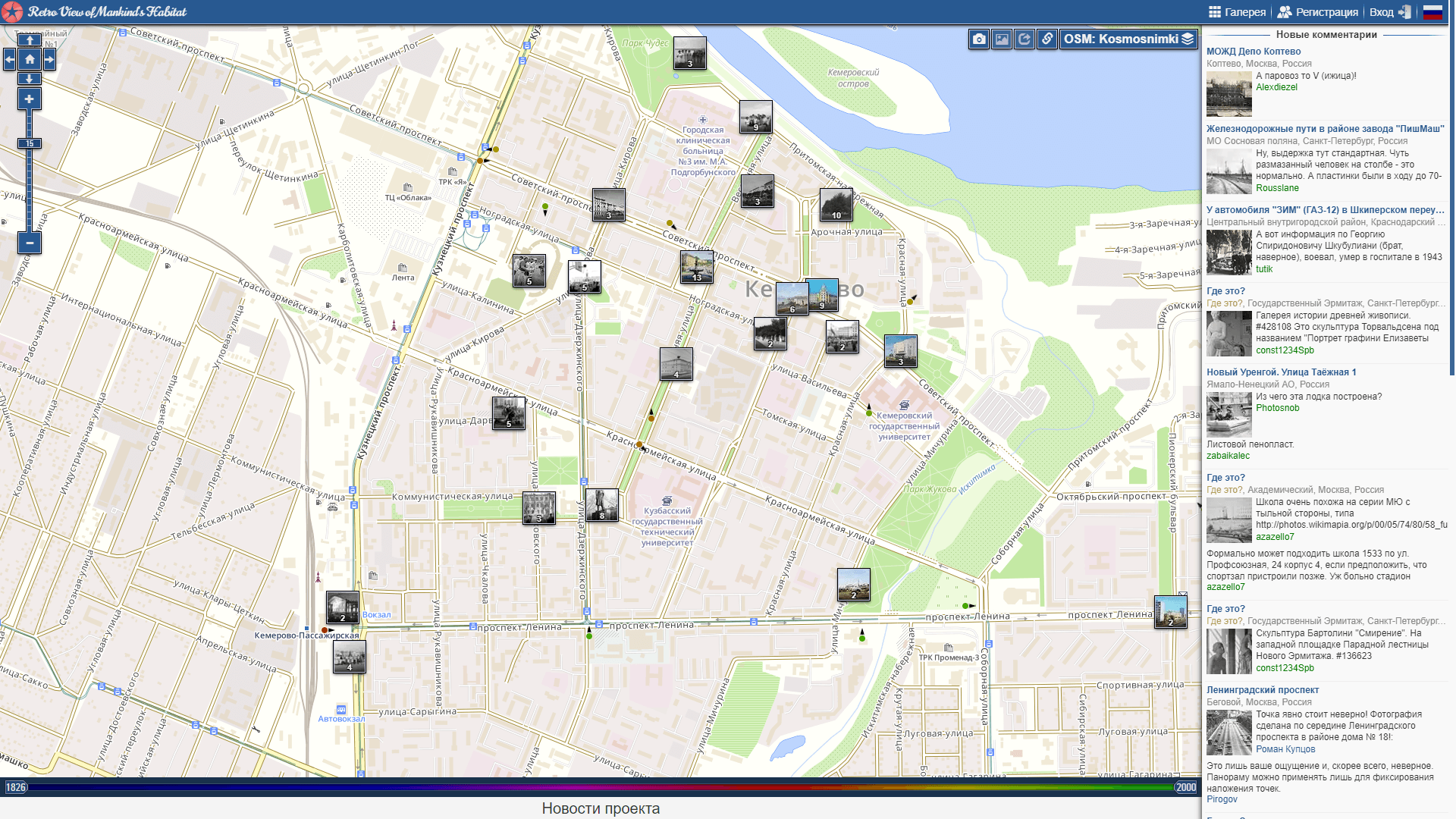The width and height of the screenshot is (1456, 819).
Task: Zoom out with the minus button
Action: [x=29, y=243]
